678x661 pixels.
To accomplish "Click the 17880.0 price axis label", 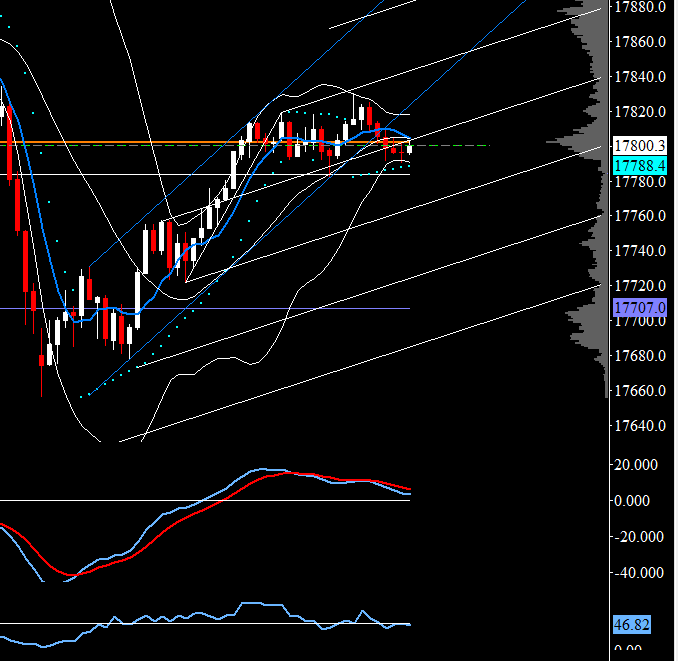I will point(640,7).
